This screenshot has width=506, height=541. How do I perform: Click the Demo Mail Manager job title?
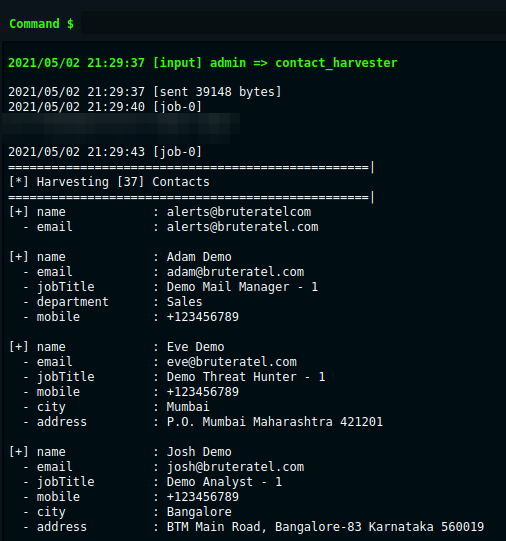[242, 287]
